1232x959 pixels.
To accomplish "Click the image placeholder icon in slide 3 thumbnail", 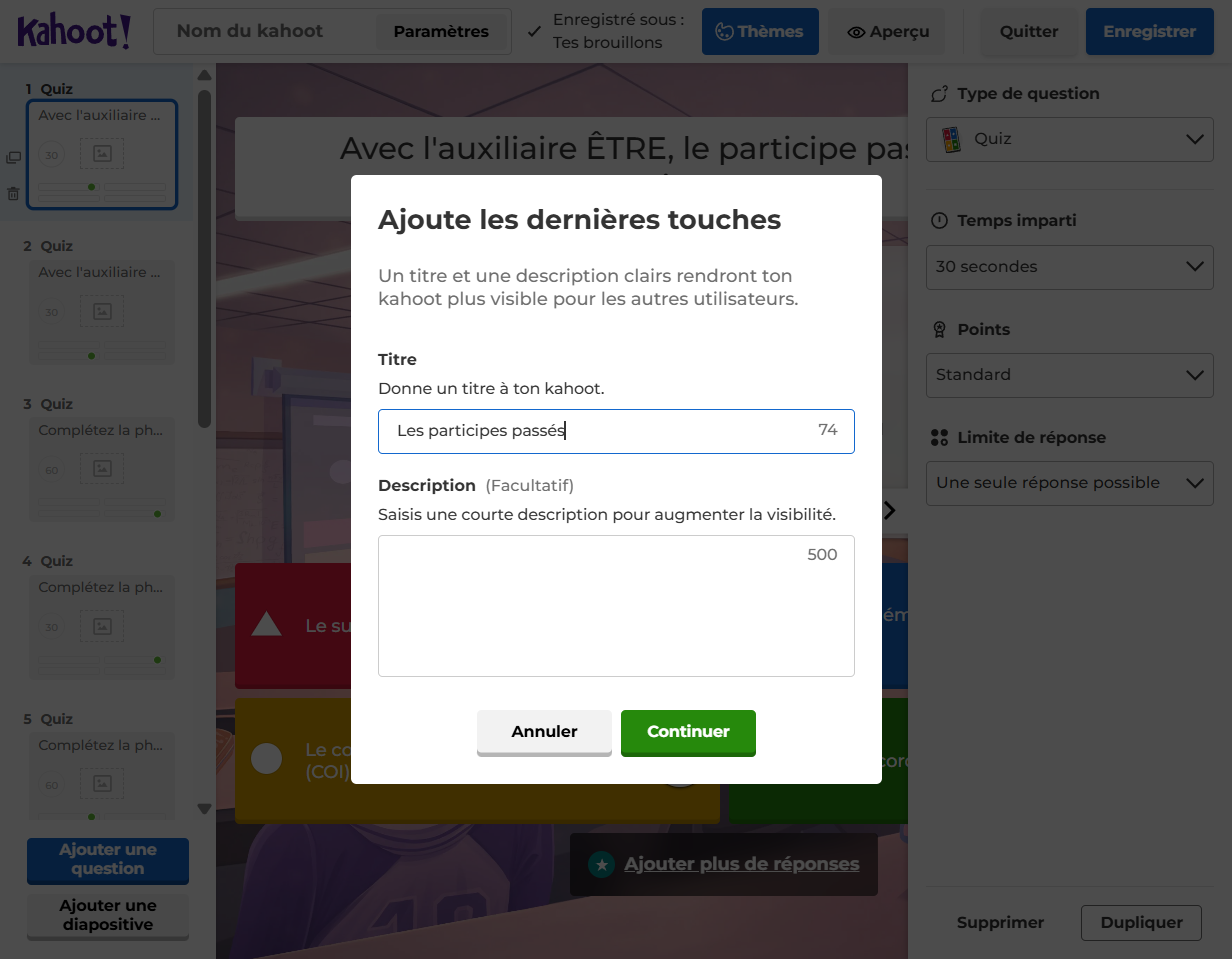I will (102, 468).
